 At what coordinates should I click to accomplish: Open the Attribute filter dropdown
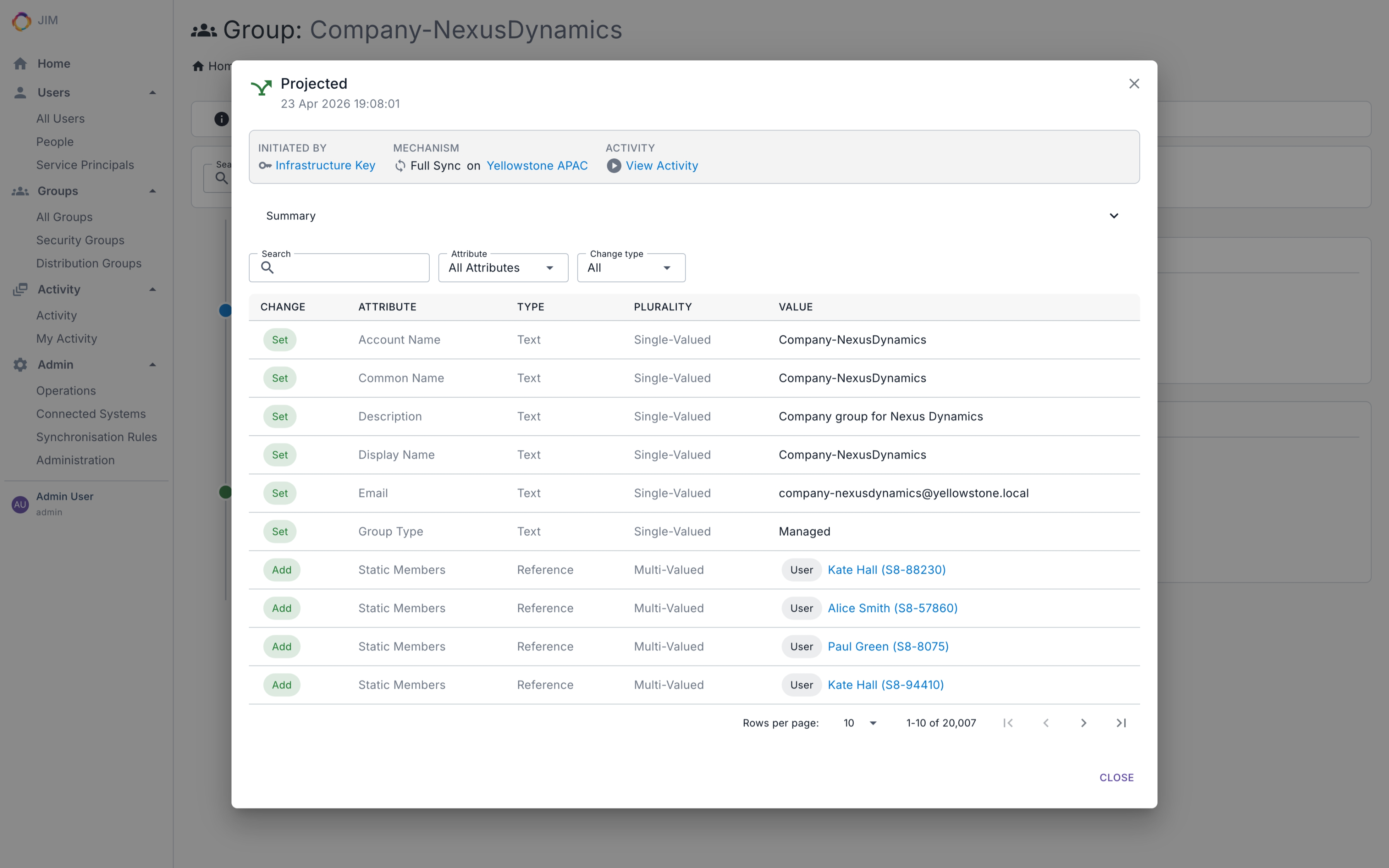pos(503,268)
